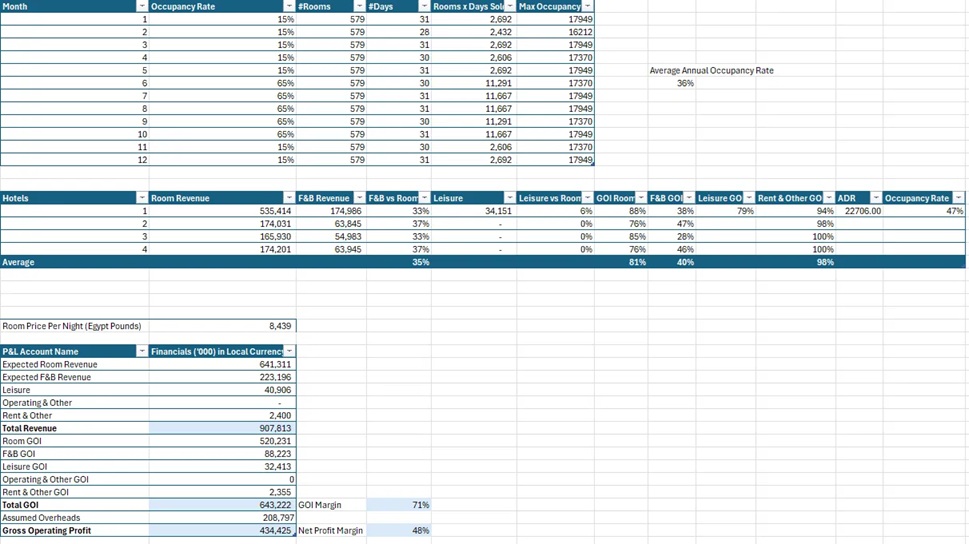Select the Average Annual Occupancy Rate label cell
Viewport: 969px width, 544px height.
[x=711, y=70]
